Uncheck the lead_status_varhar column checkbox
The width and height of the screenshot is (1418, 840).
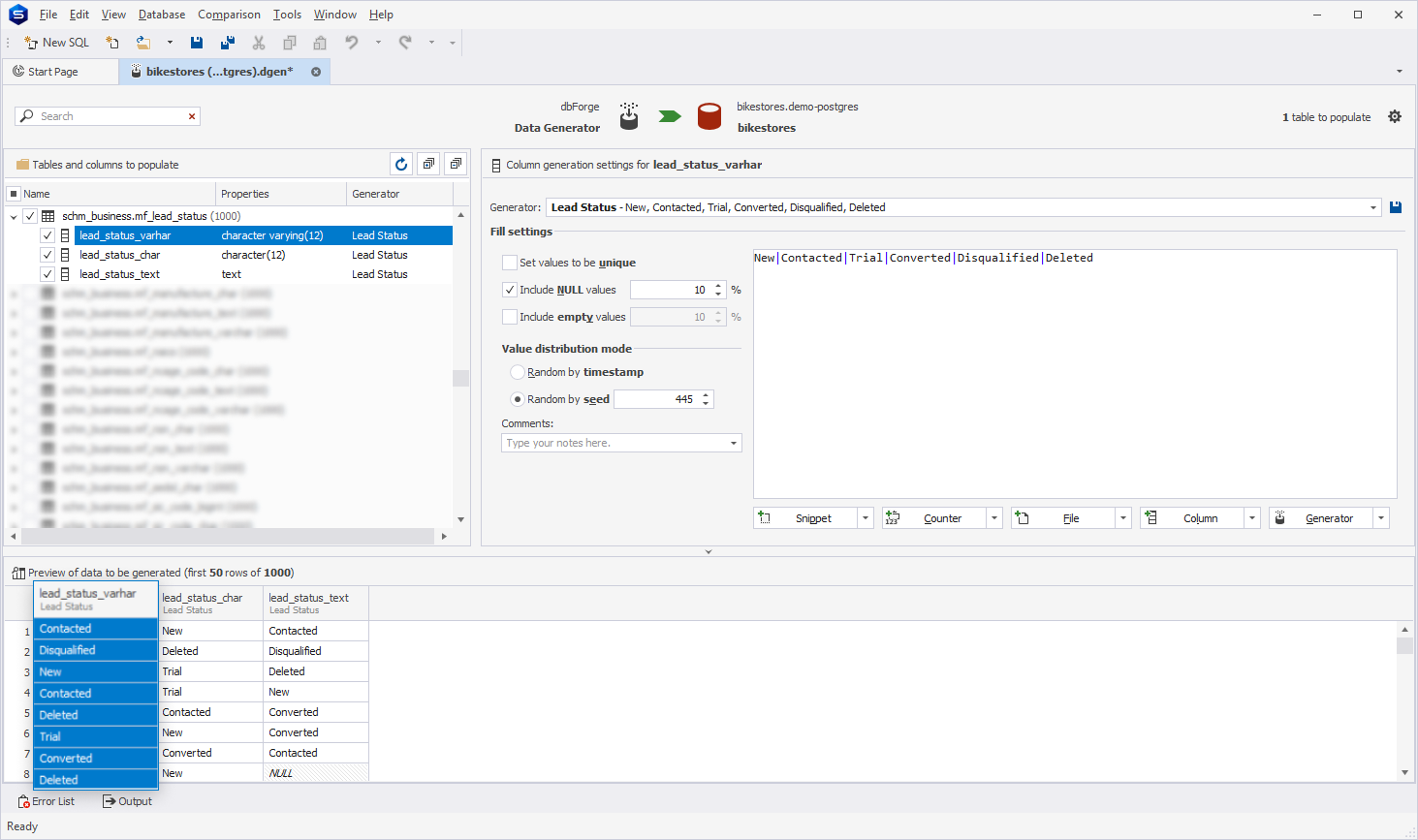coord(47,235)
